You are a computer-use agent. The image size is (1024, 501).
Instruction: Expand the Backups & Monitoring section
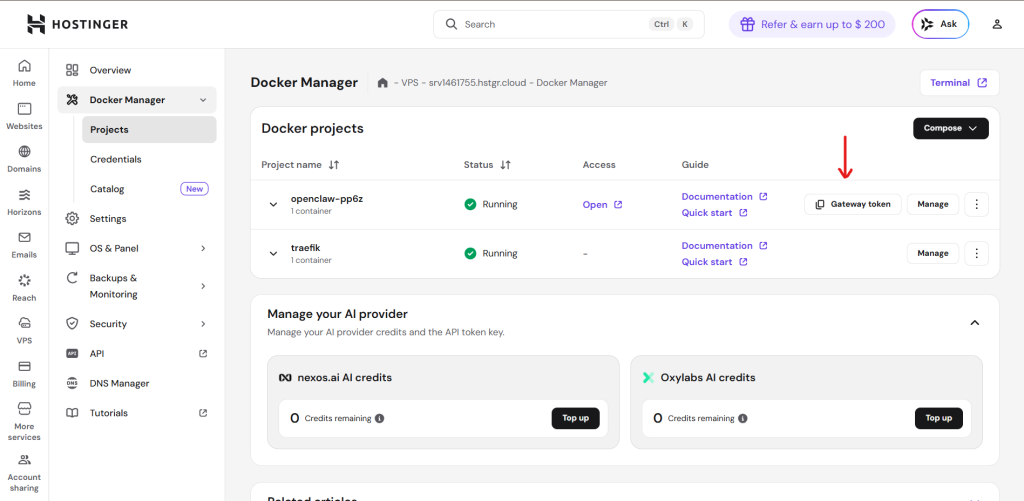[x=203, y=286]
